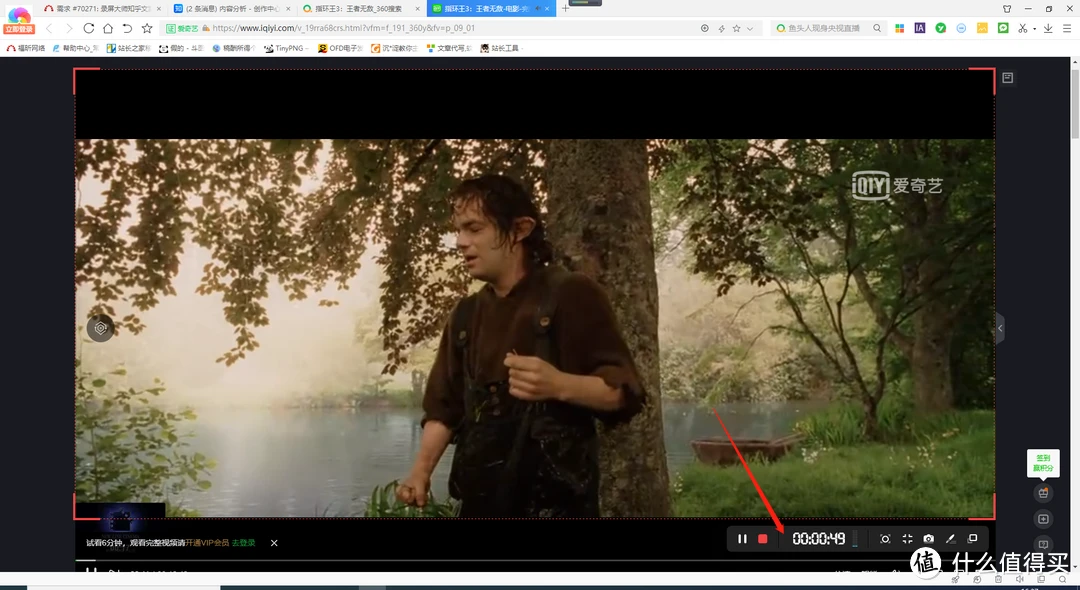Click the gift icon in right sidebar

(1043, 493)
